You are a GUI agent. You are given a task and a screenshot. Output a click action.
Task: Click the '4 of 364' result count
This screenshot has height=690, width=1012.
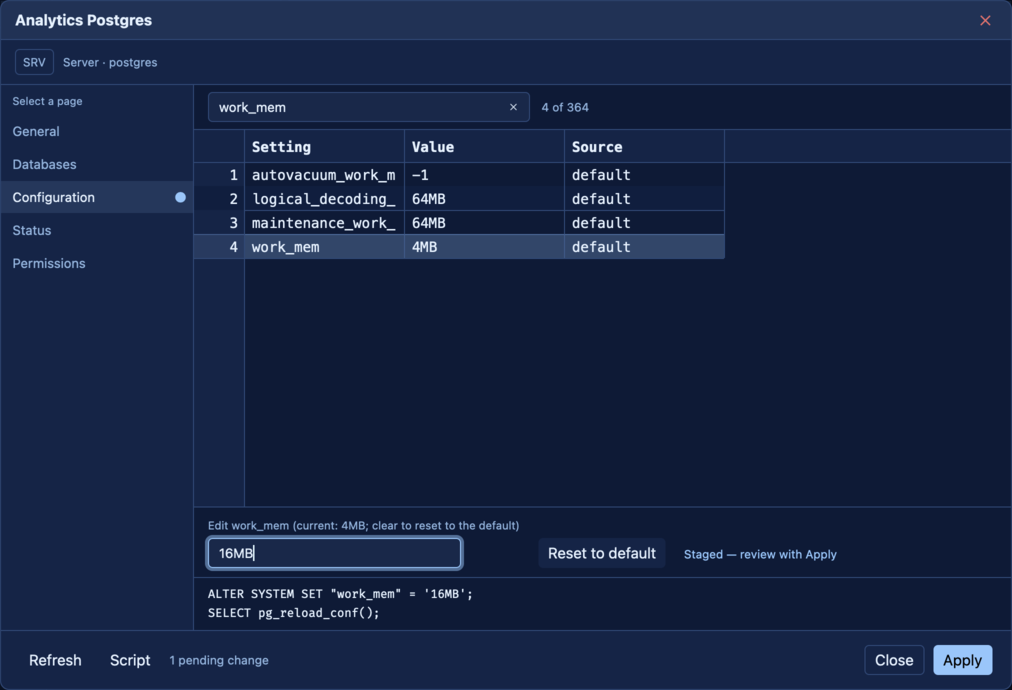(565, 107)
